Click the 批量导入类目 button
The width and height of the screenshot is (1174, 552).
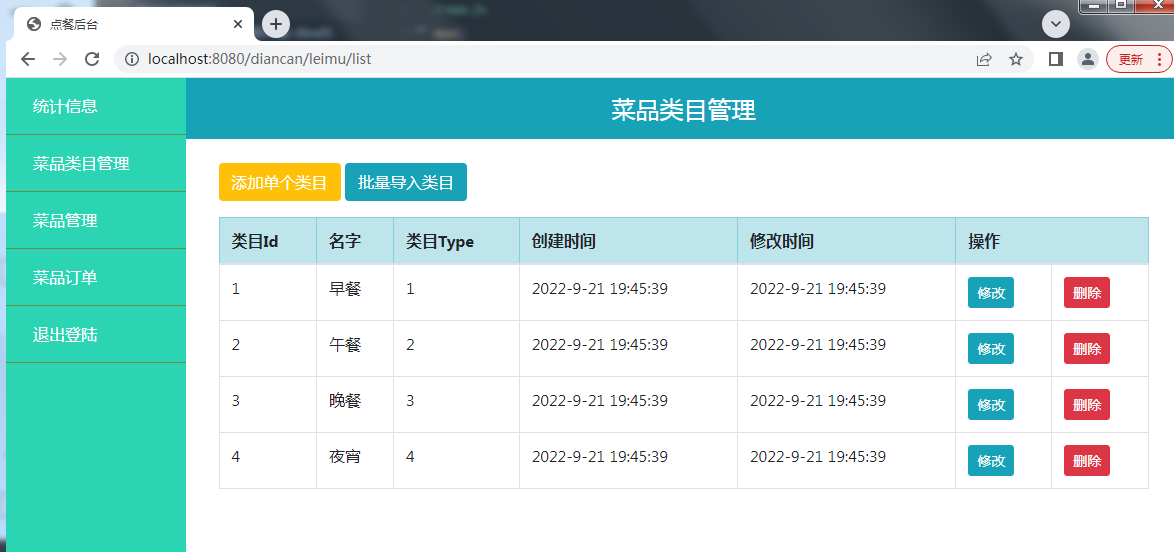406,182
